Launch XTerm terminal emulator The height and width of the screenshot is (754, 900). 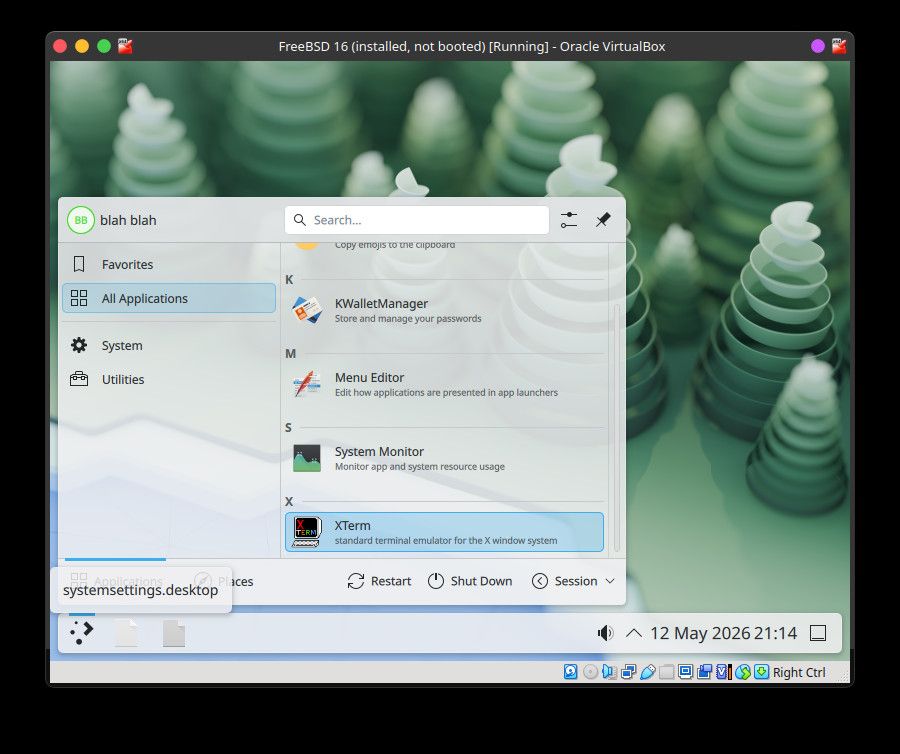click(444, 532)
